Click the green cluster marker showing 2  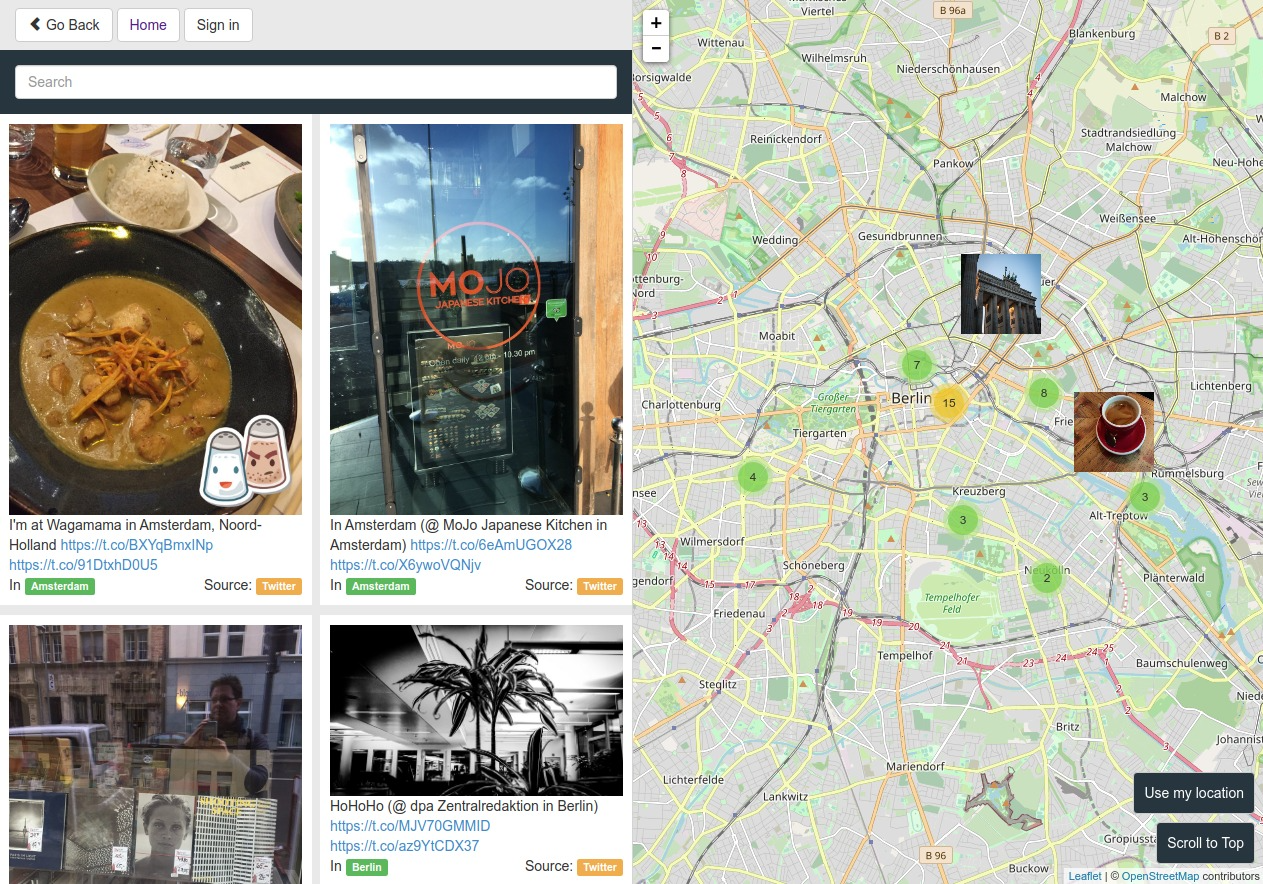point(1046,578)
